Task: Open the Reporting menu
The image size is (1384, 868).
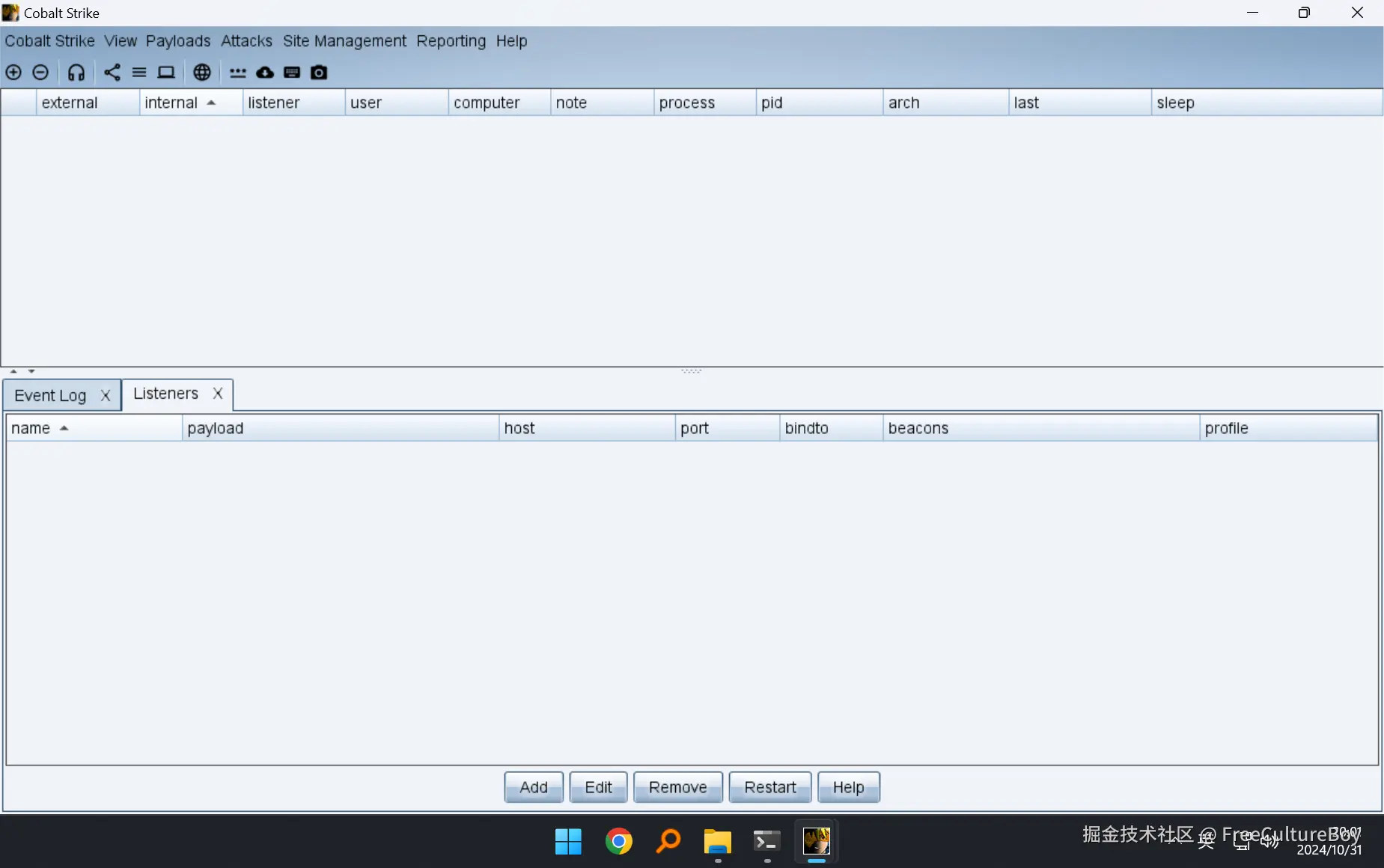Action: click(x=451, y=41)
